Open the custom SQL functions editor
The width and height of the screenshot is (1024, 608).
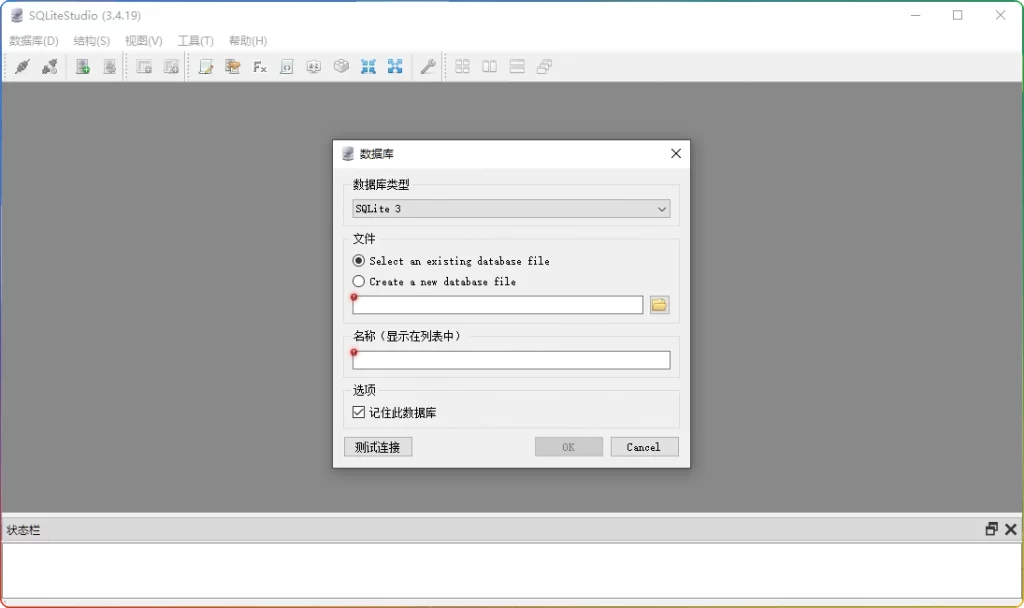click(x=259, y=66)
